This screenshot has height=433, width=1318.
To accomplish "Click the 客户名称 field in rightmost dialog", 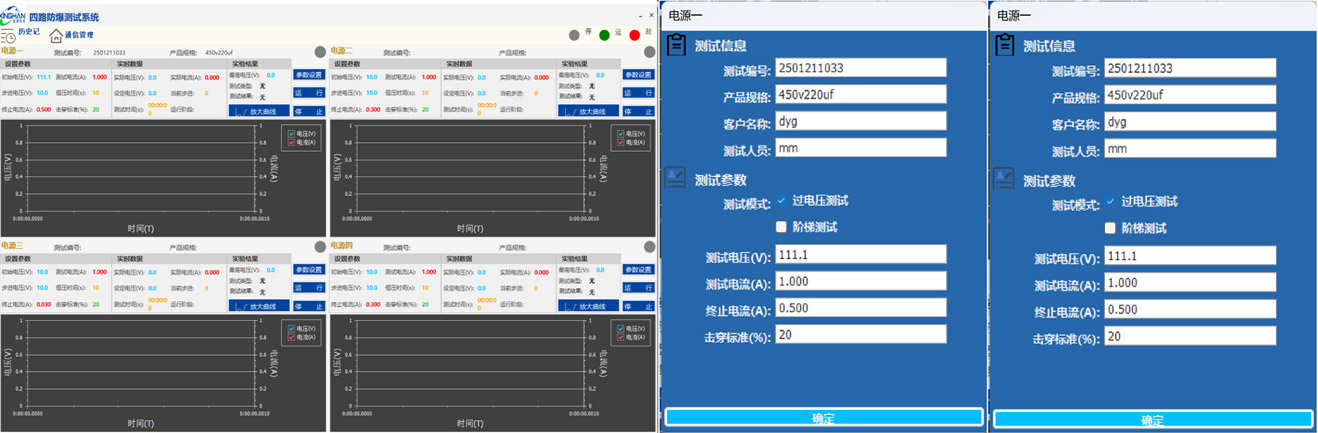I will coord(1190,122).
